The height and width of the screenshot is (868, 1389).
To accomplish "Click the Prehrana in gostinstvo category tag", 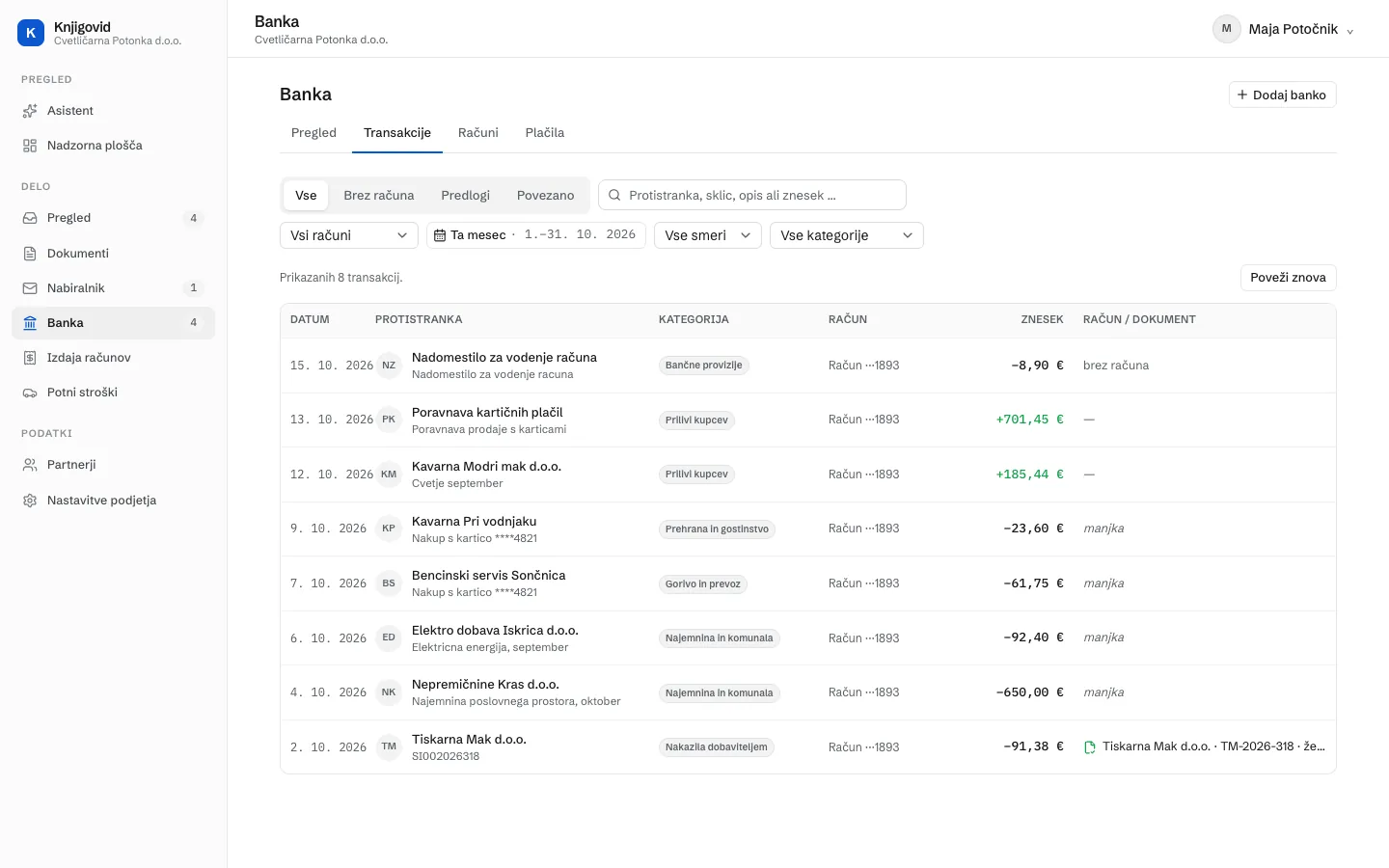I will (x=717, y=529).
